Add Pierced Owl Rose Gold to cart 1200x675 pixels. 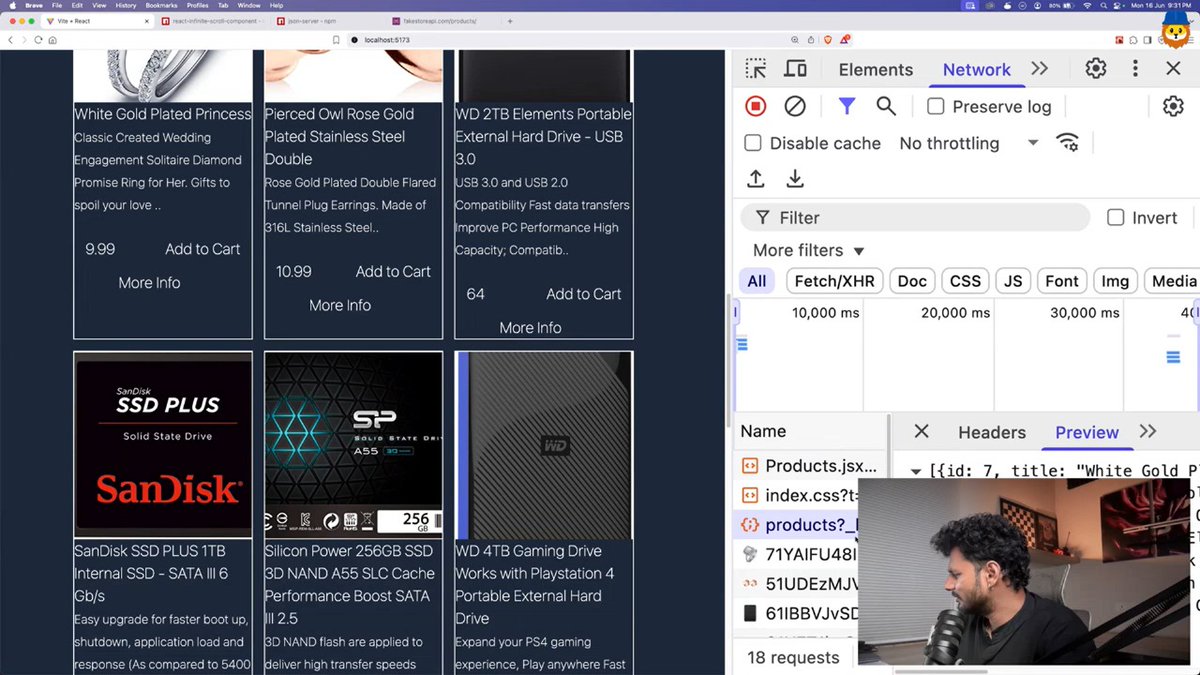click(393, 271)
